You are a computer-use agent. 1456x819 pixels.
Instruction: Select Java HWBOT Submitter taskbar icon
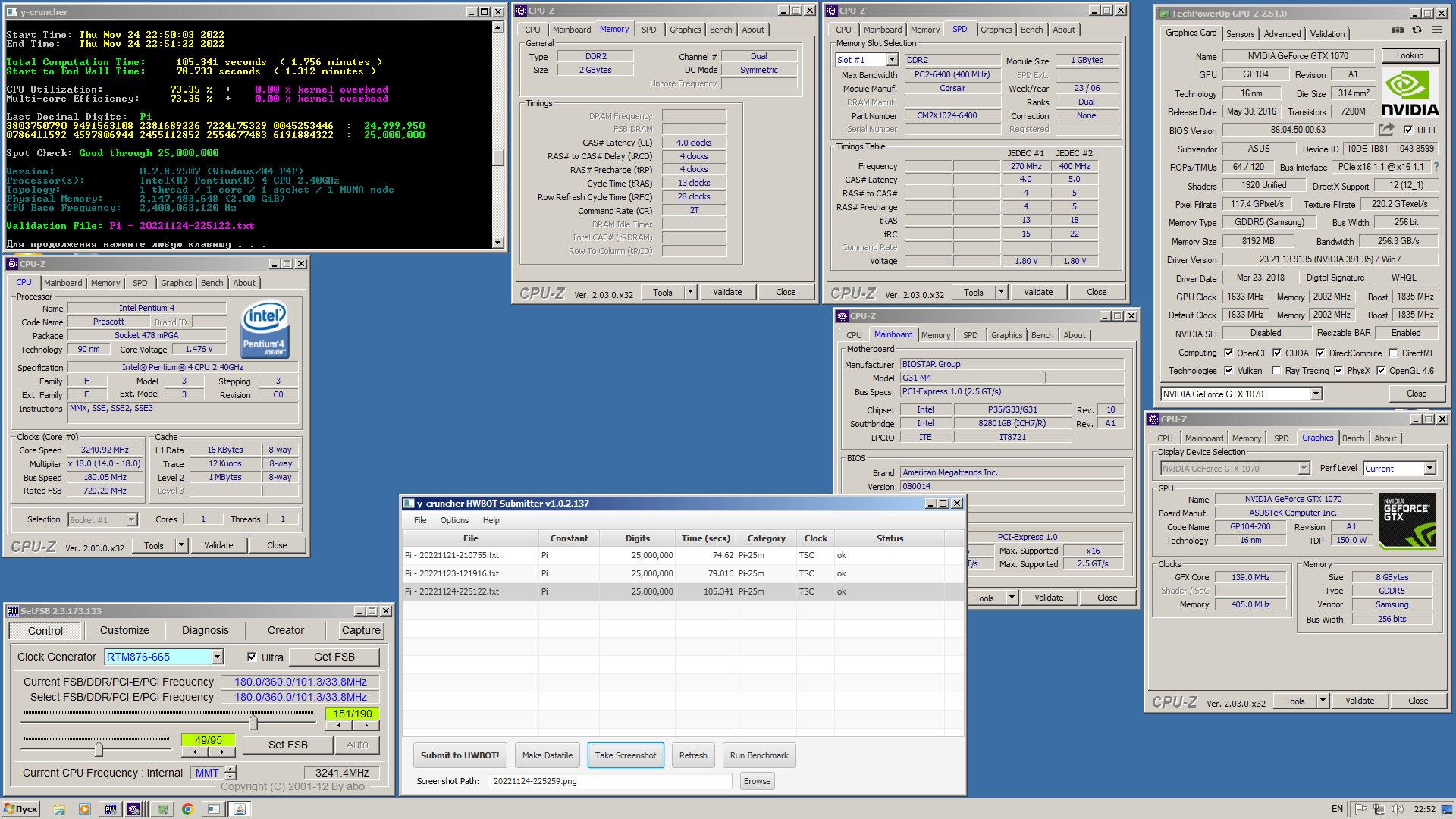pyautogui.click(x=240, y=809)
